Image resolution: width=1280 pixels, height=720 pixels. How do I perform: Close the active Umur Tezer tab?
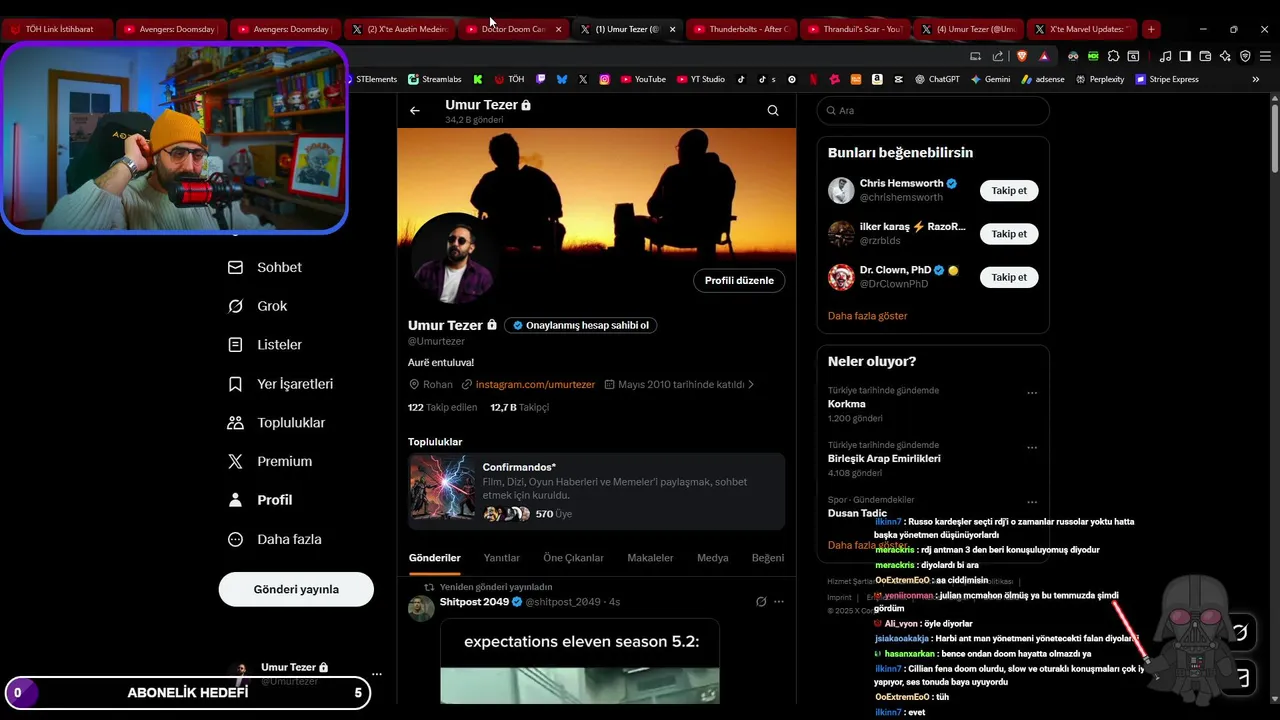[x=672, y=29]
